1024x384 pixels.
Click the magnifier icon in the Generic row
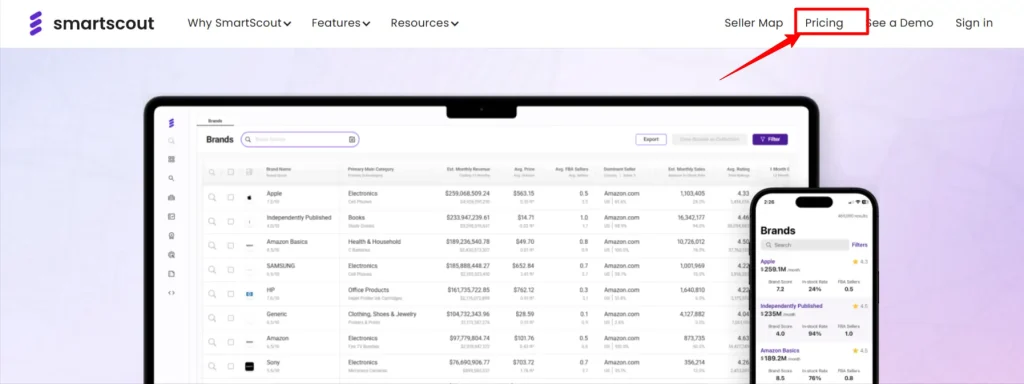pyautogui.click(x=212, y=318)
